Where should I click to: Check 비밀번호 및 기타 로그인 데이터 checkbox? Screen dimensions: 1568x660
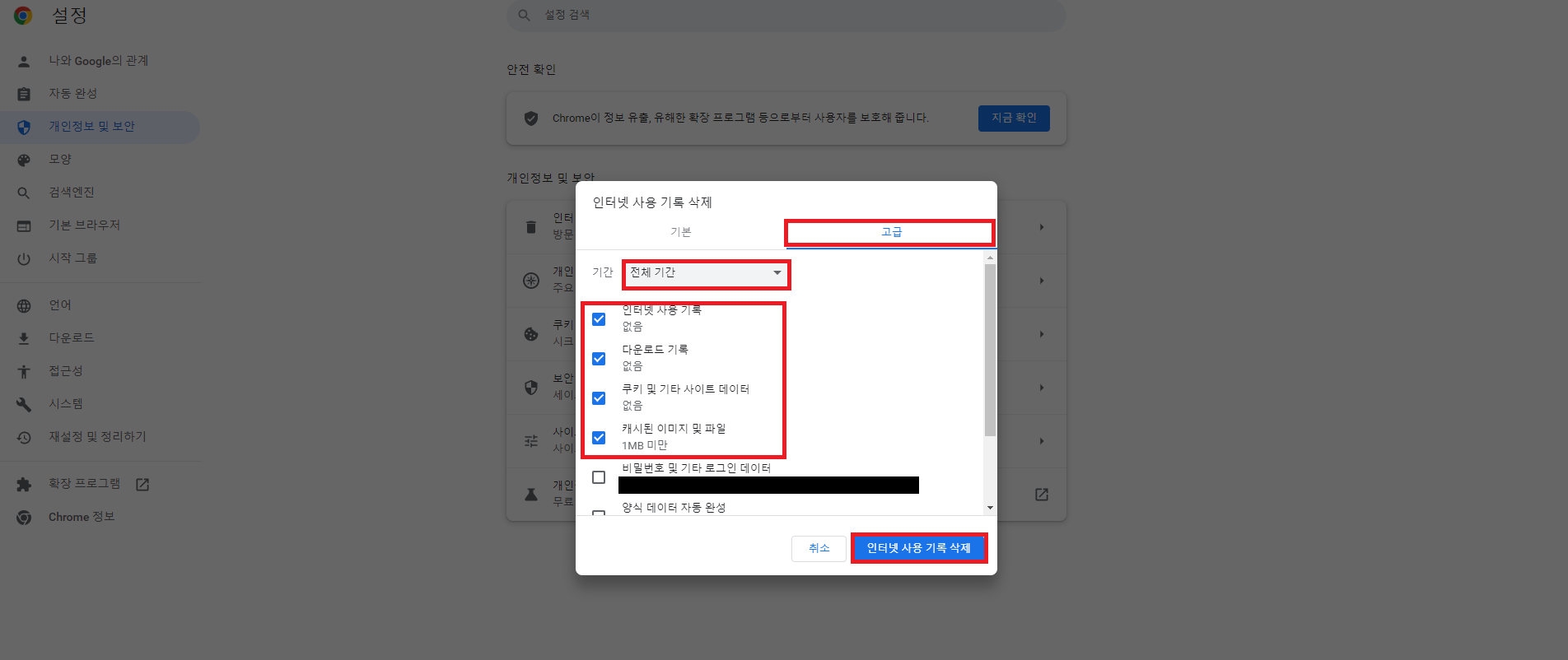[x=599, y=477]
